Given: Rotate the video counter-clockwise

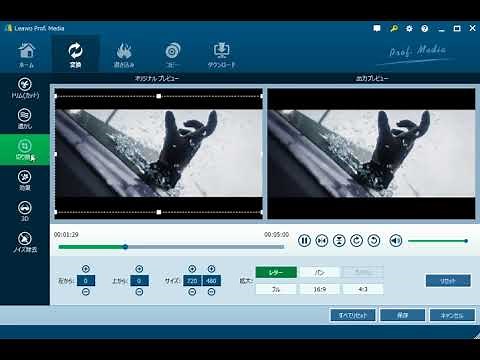Looking at the screenshot, I should 374,240.
